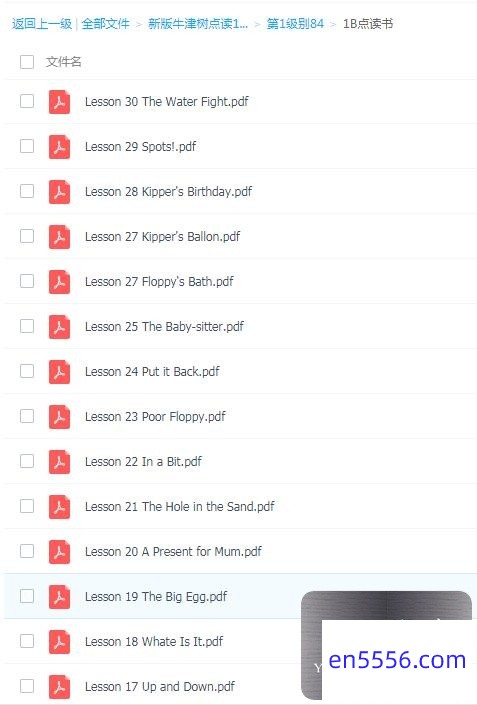
Task: Tick the select-all checkbox next to 文件名
Action: 27,62
